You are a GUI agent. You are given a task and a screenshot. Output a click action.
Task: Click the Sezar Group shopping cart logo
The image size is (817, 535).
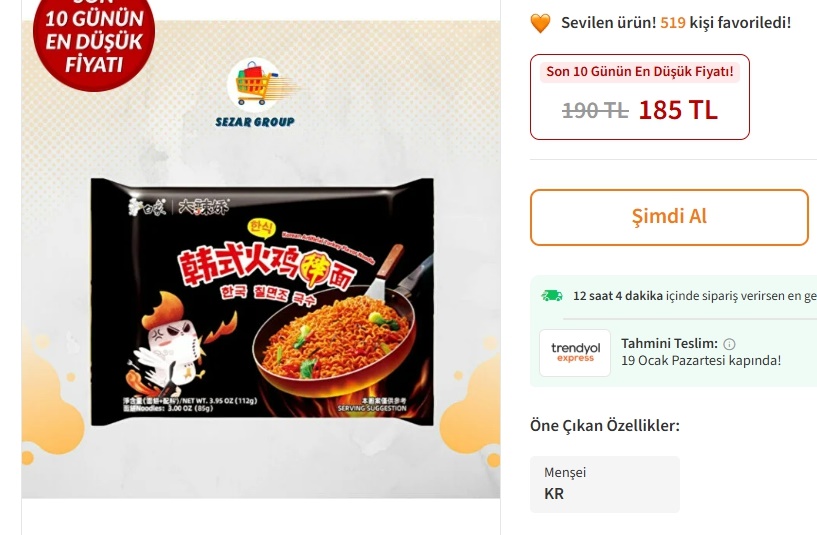(x=256, y=84)
